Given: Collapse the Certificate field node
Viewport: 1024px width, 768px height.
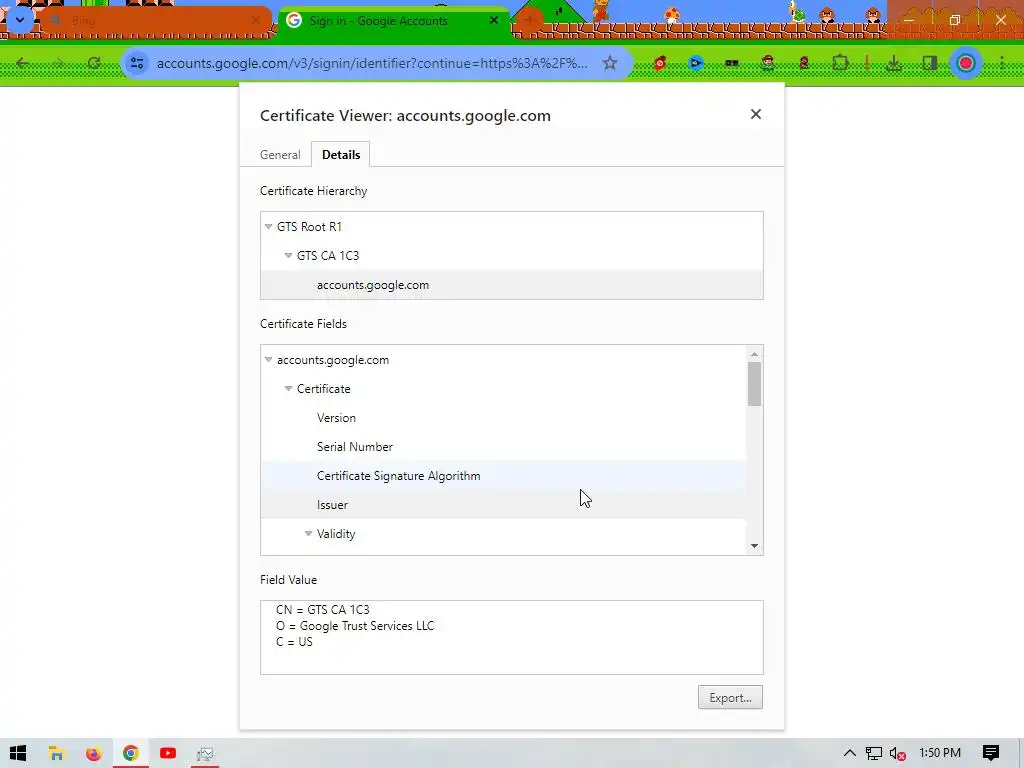Looking at the screenshot, I should 288,389.
